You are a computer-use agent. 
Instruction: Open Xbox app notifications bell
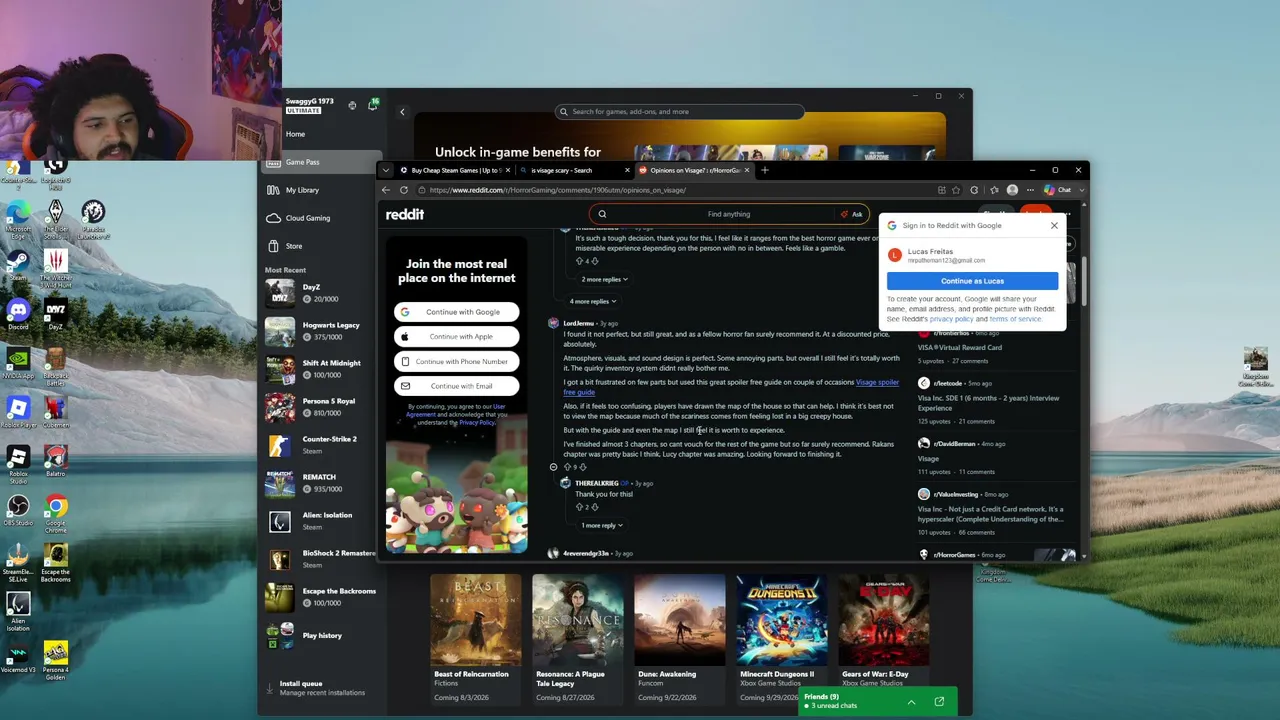[372, 105]
